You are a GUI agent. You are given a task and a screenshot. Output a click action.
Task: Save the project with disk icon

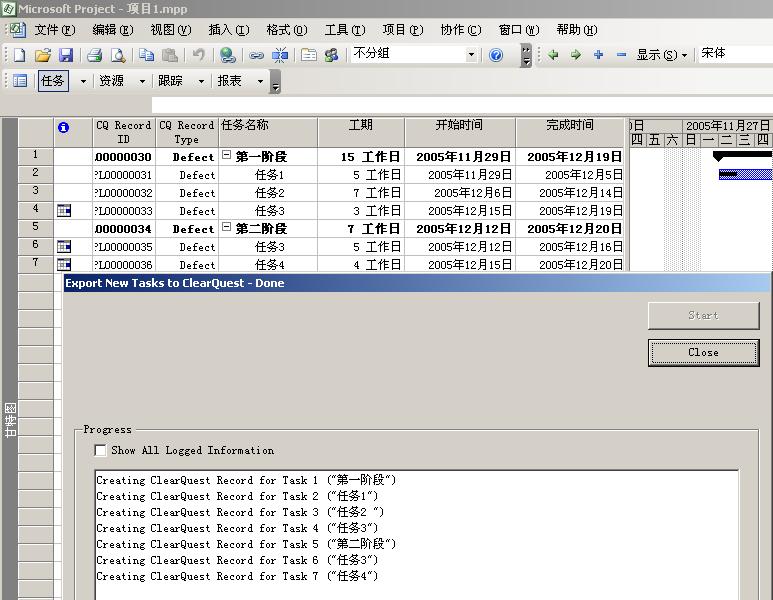point(66,54)
